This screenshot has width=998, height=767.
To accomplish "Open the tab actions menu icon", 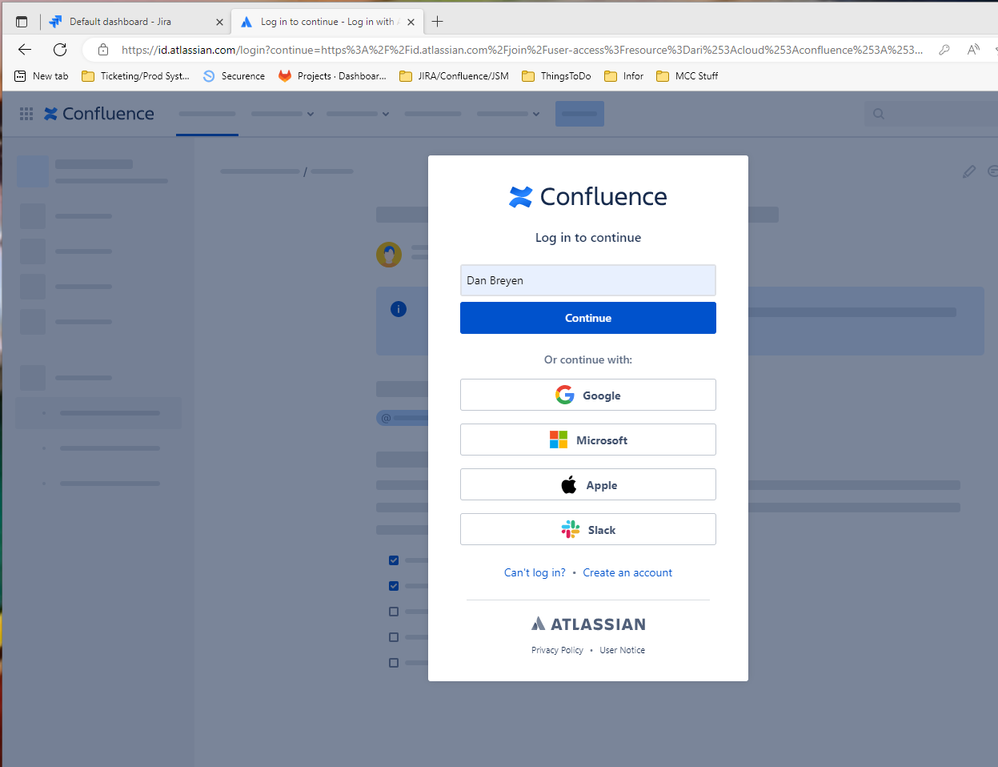I will (22, 22).
